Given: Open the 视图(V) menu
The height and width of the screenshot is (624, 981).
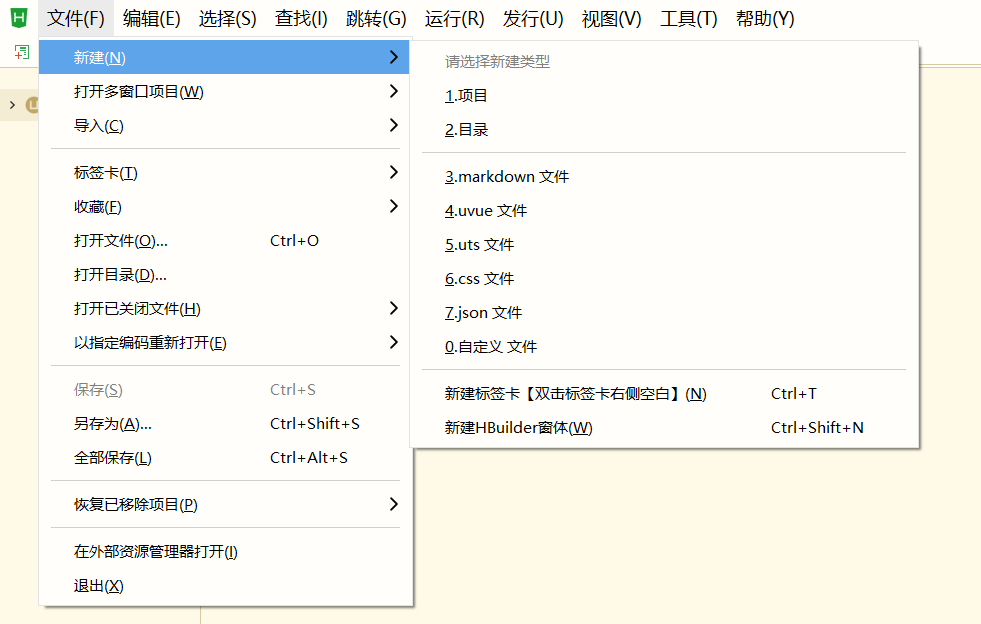Looking at the screenshot, I should tap(611, 19).
